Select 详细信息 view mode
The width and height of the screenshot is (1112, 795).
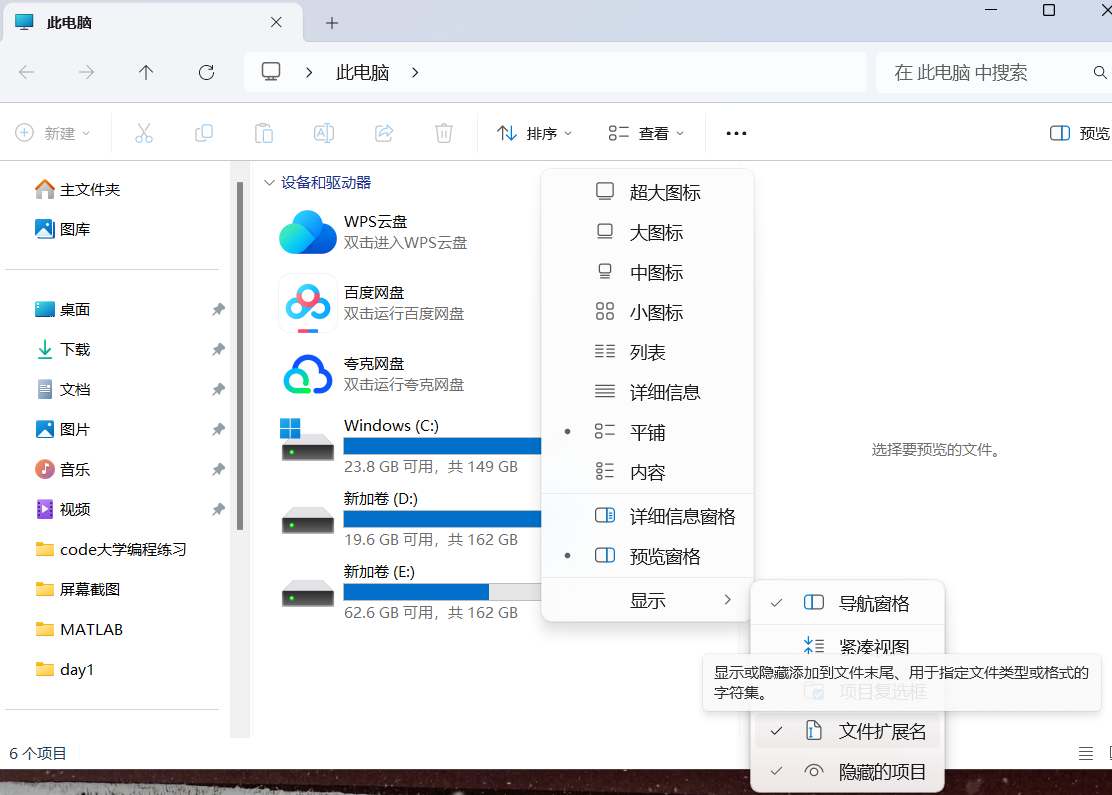point(647,391)
